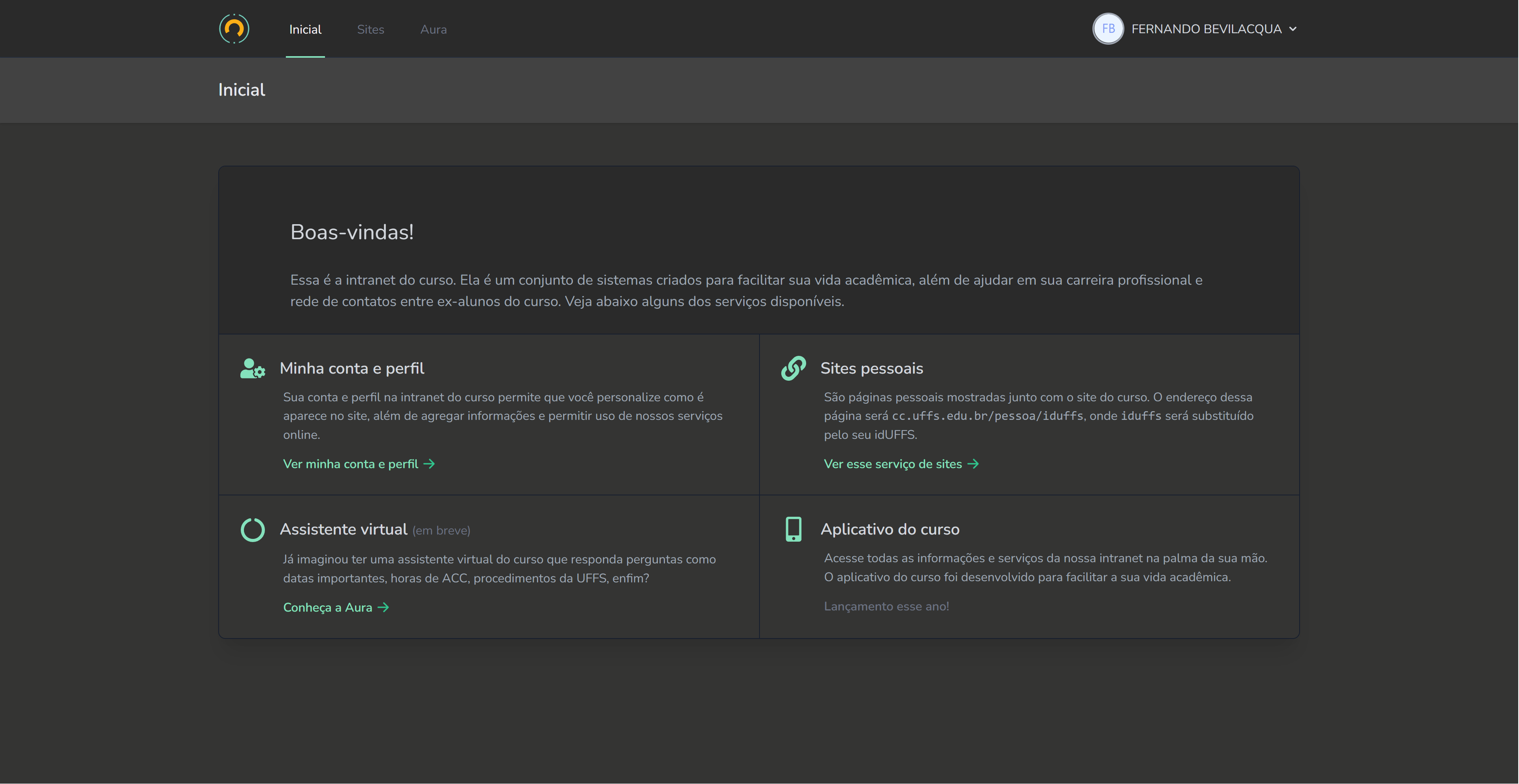Image resolution: width=1519 pixels, height=784 pixels.
Task: Switch to the Sites tab
Action: point(370,29)
